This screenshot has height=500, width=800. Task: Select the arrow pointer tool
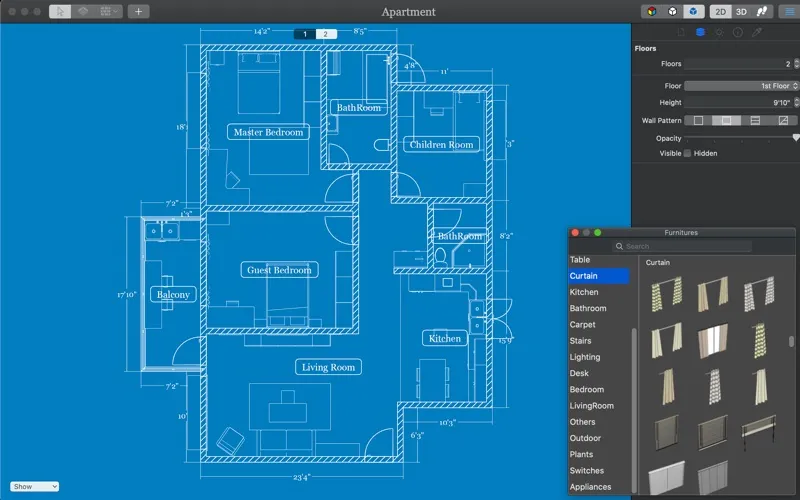point(60,11)
